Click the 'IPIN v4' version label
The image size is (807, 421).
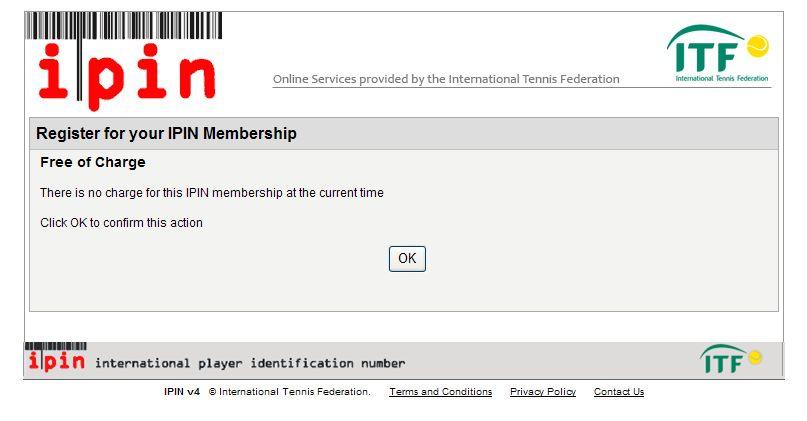coord(182,392)
